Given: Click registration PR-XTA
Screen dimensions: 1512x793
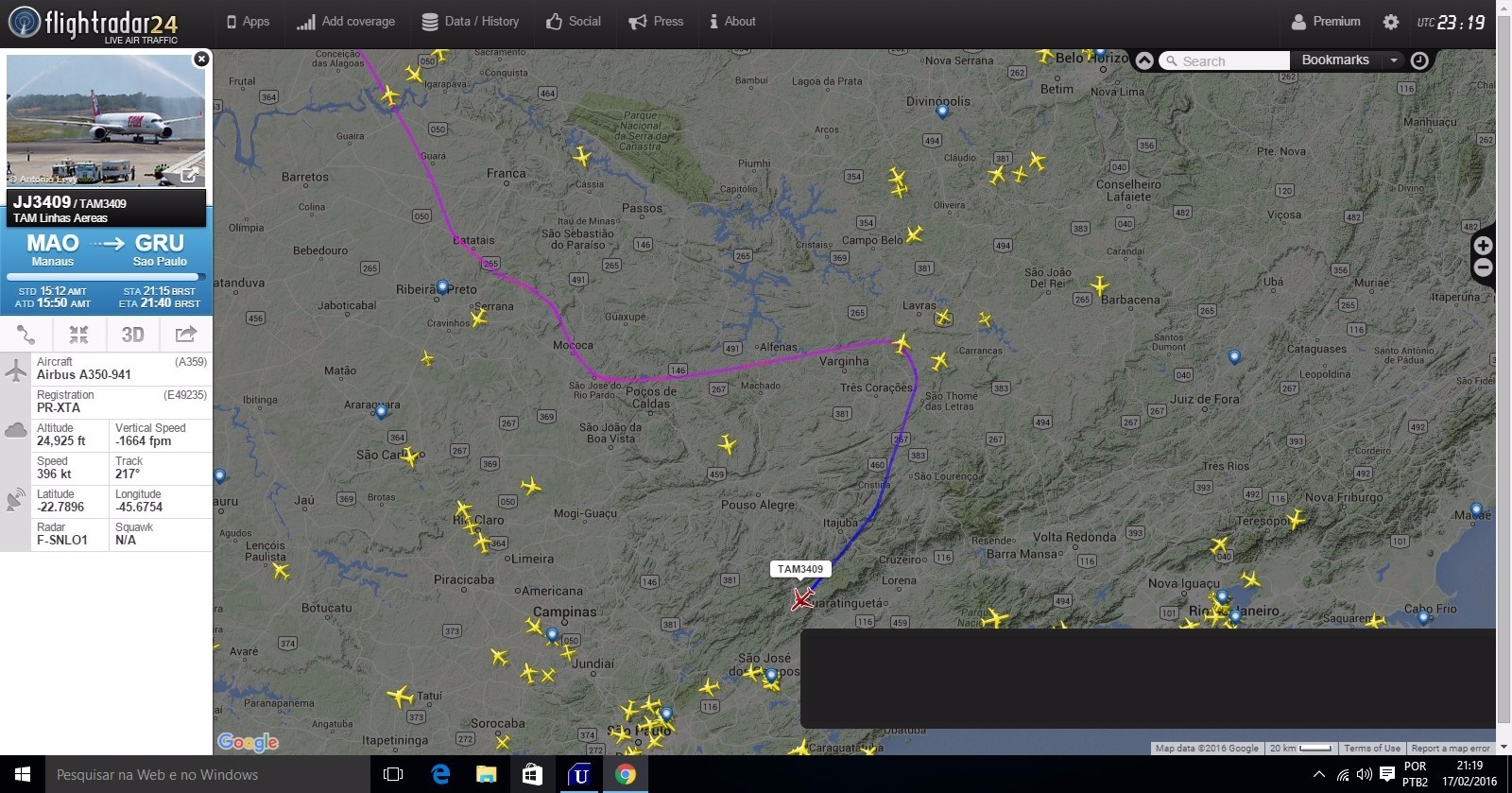Looking at the screenshot, I should point(59,407).
